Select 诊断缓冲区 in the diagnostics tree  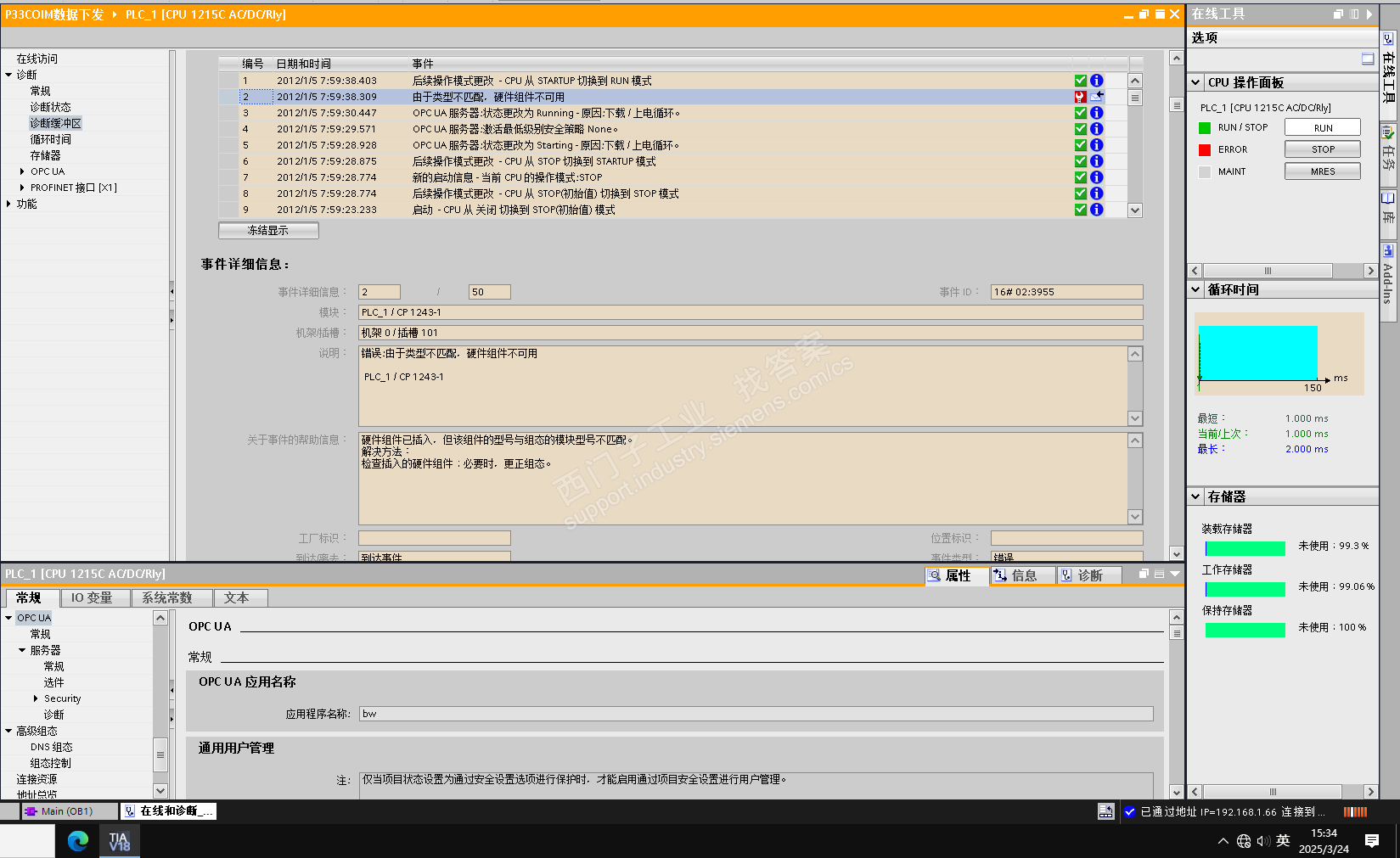[x=56, y=123]
